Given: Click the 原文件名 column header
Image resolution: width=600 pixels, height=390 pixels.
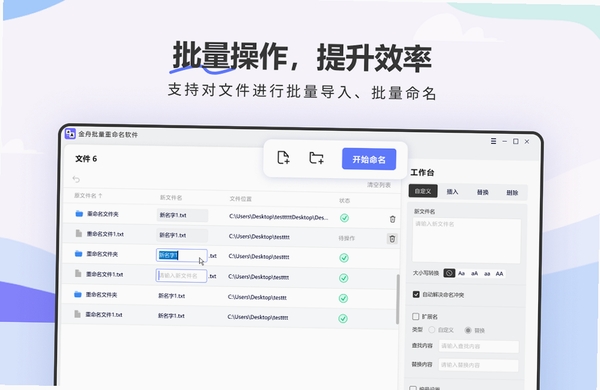Looking at the screenshot, I should (x=85, y=196).
